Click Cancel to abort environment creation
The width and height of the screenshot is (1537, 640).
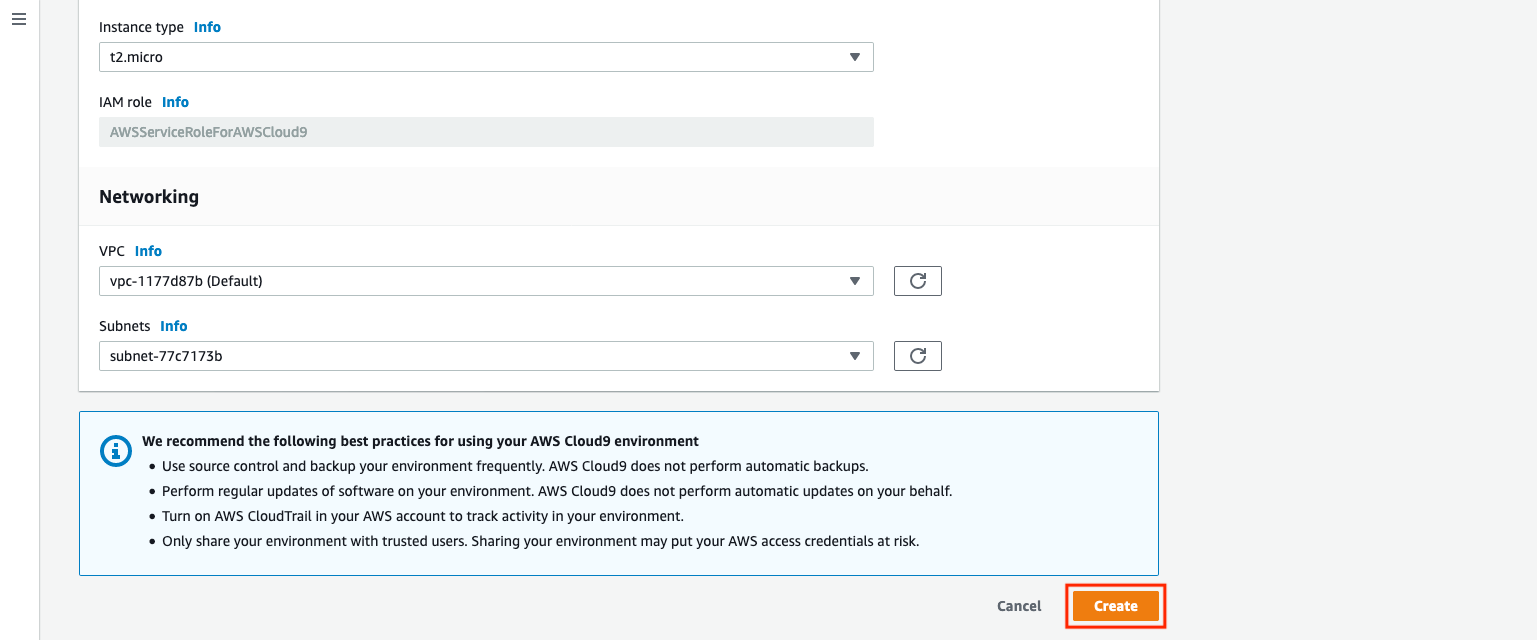pos(1018,606)
